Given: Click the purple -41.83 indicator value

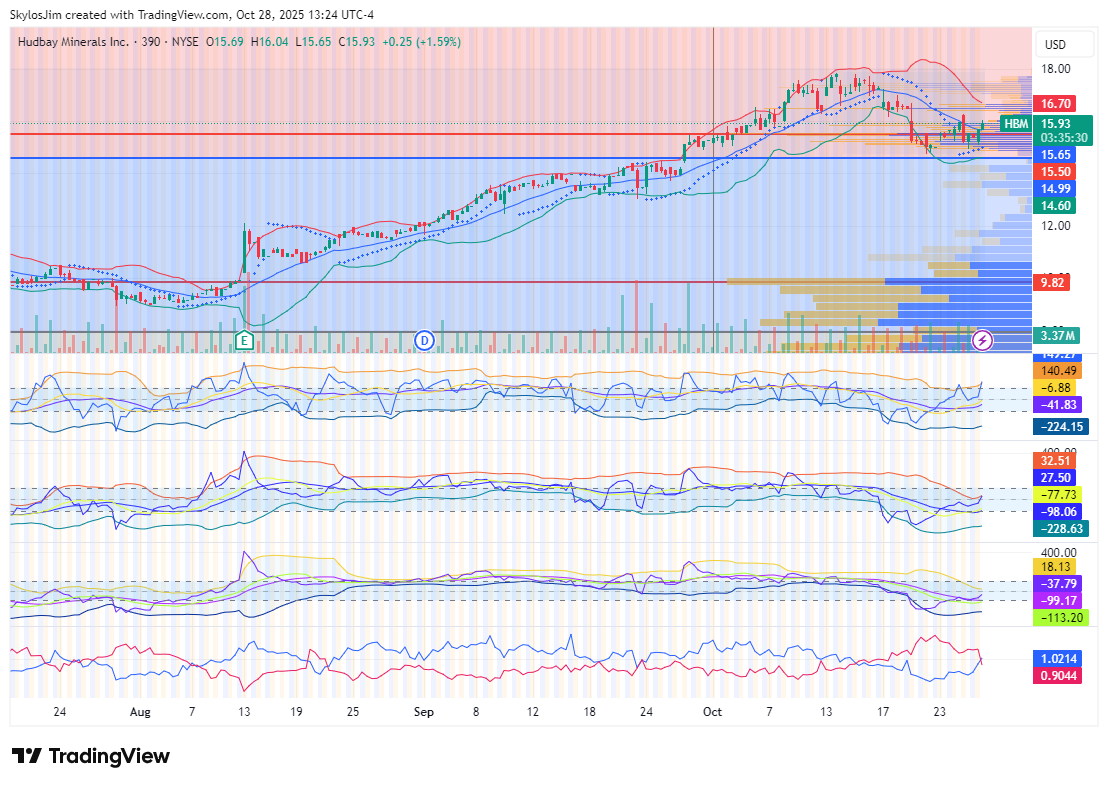Looking at the screenshot, I should click(1058, 405).
